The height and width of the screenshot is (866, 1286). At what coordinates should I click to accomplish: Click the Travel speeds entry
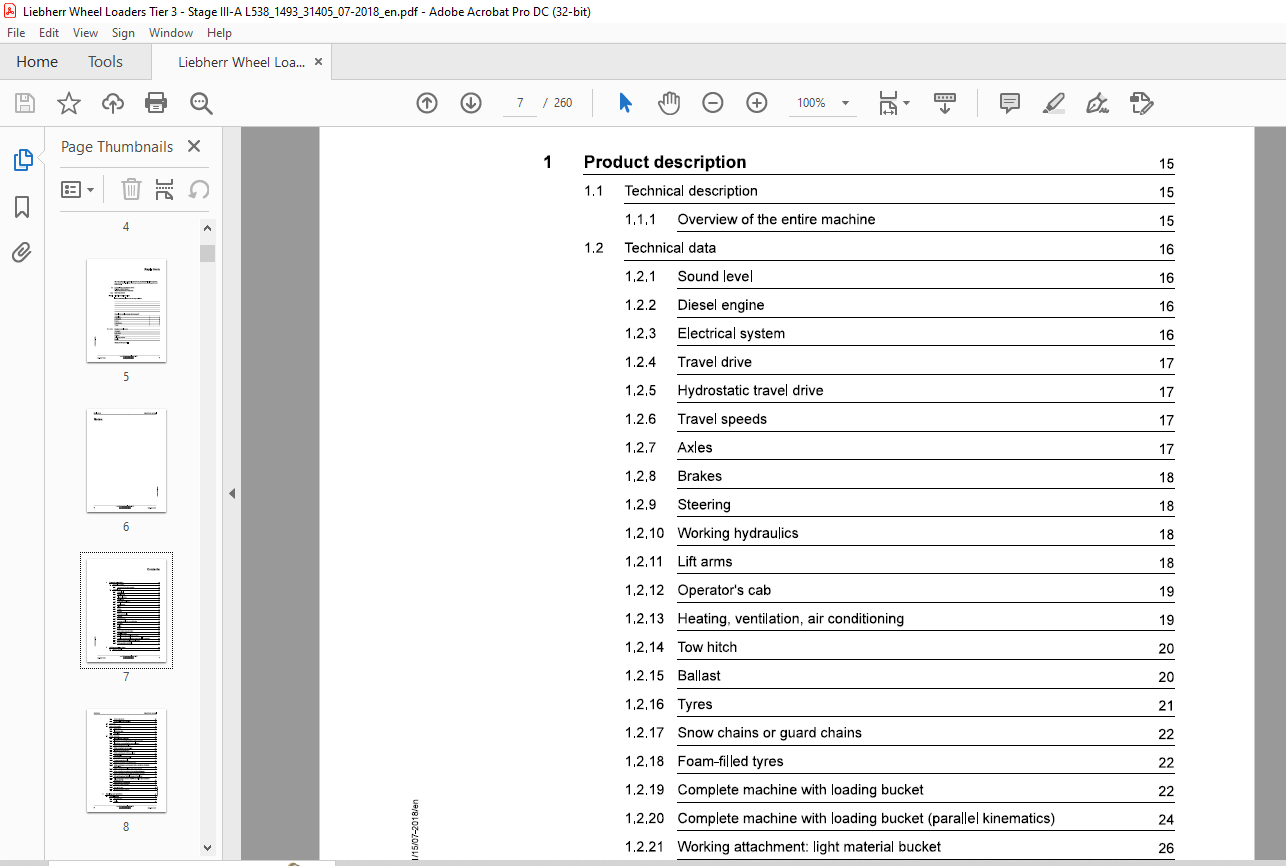[722, 419]
